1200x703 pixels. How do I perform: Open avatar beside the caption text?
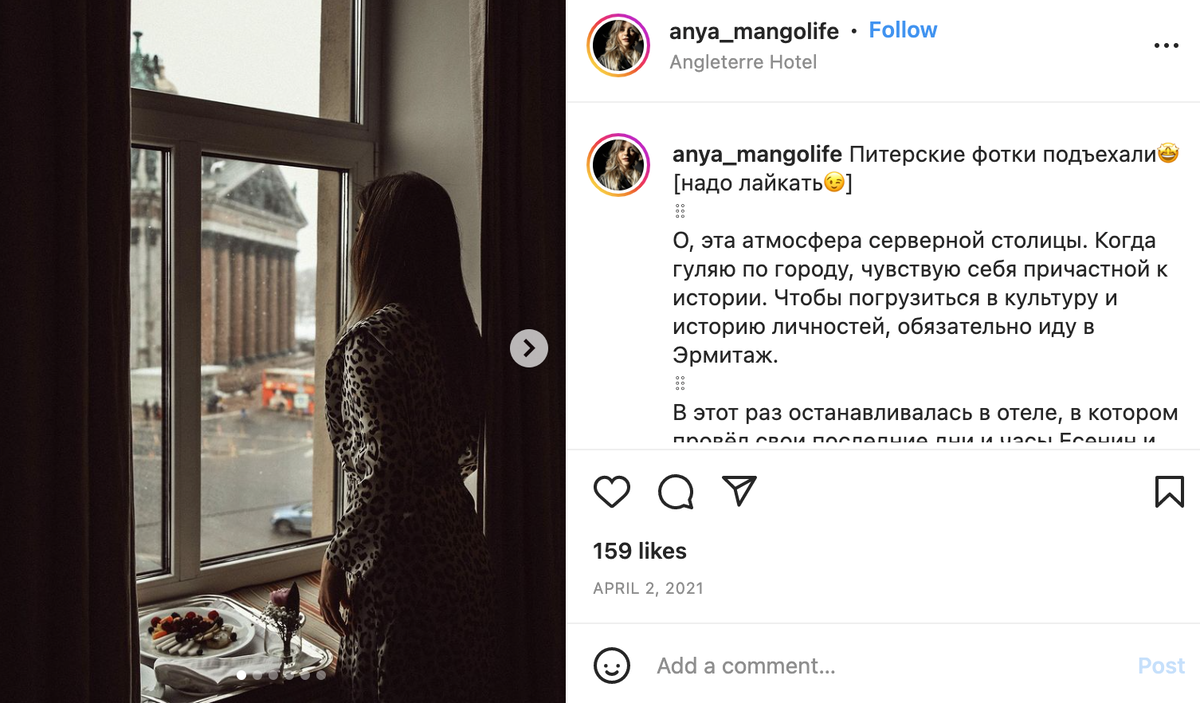coord(619,165)
